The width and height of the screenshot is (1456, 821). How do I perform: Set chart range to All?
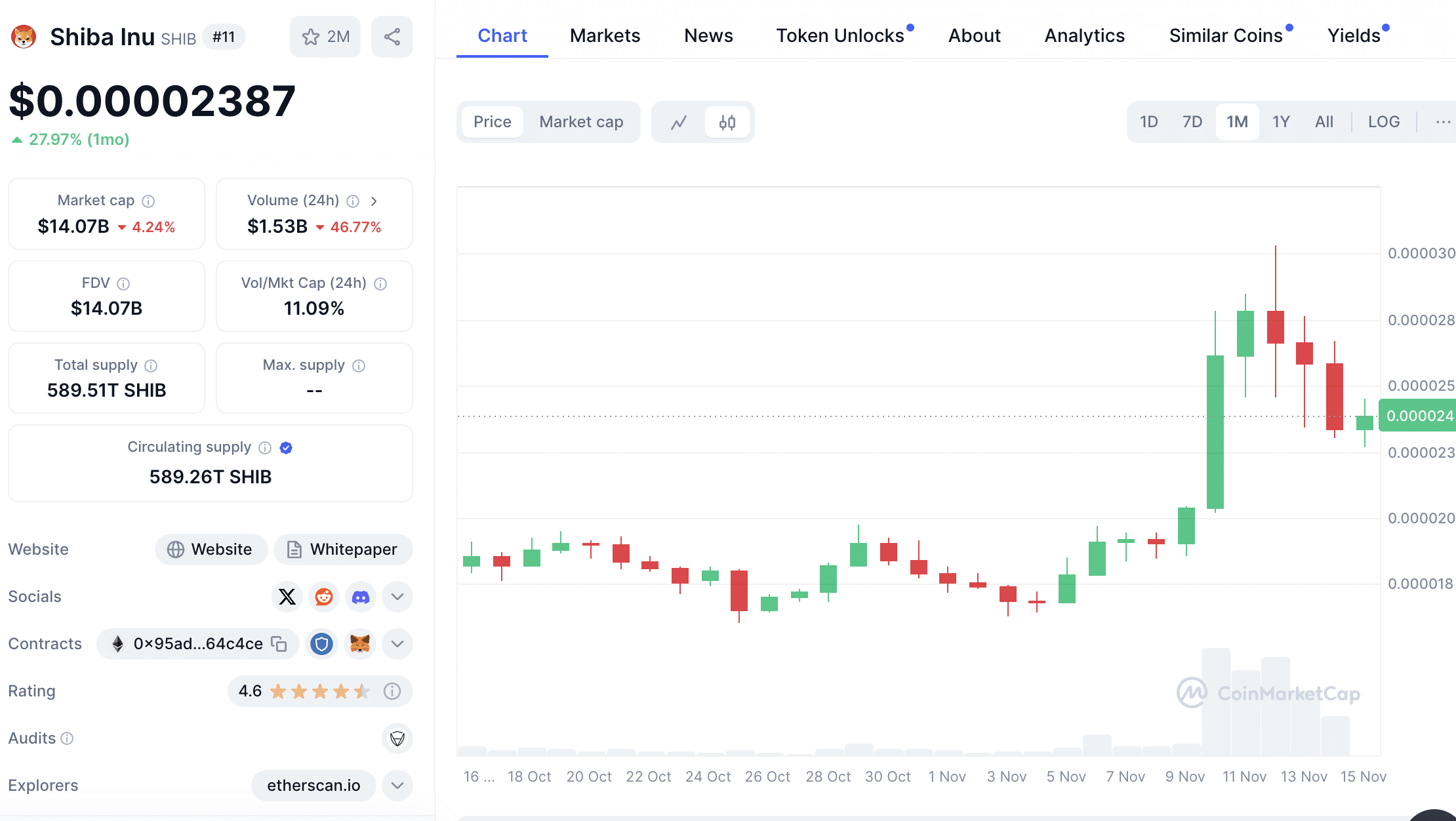click(x=1324, y=122)
